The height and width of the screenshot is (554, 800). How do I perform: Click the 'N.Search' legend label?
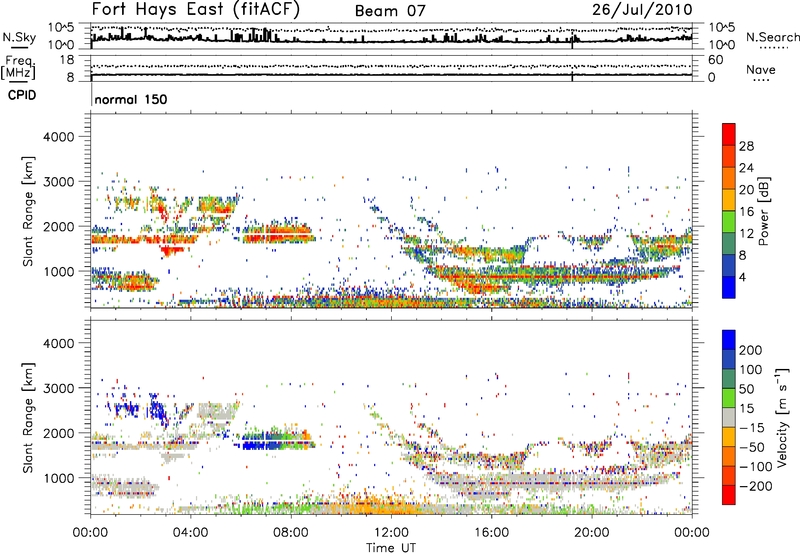pos(772,37)
